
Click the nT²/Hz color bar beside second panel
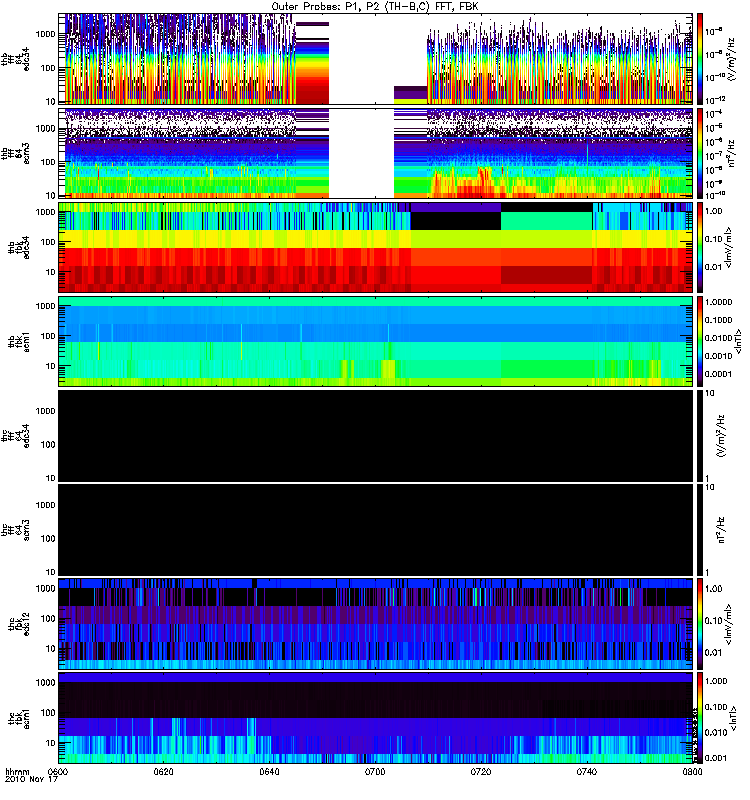click(700, 153)
